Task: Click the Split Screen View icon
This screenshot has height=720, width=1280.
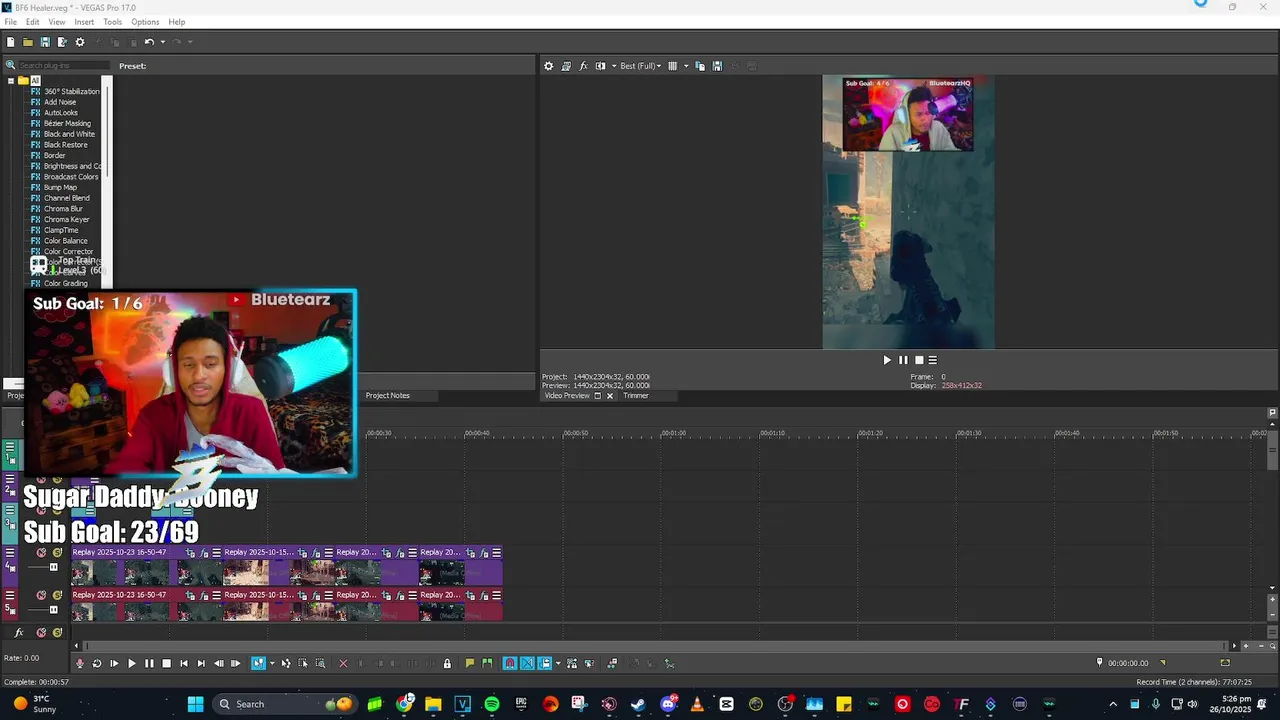Action: coord(600,66)
